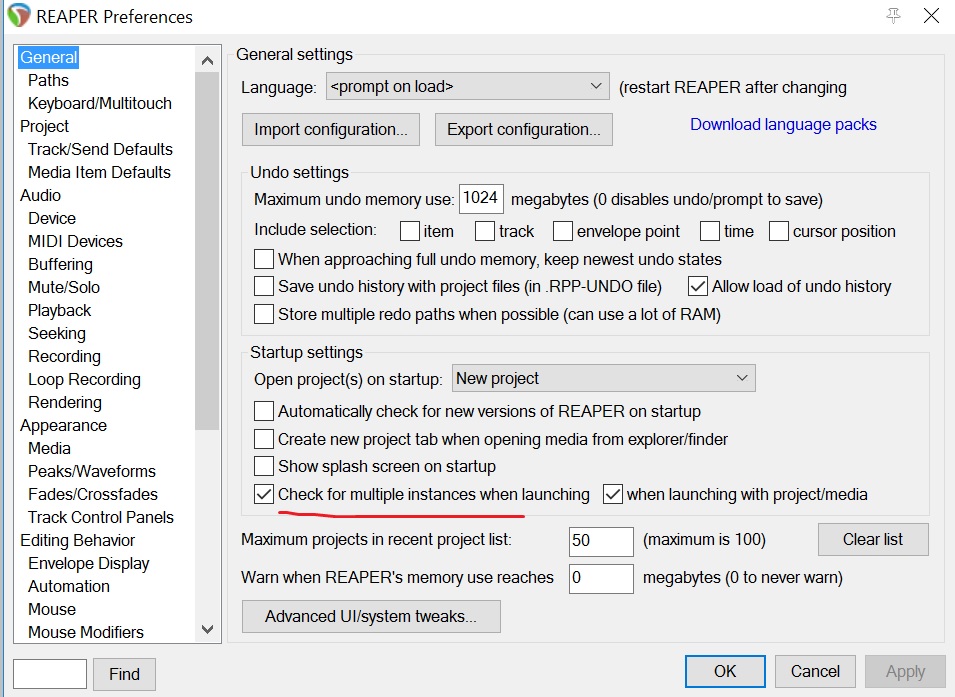Click the search box next to Find

pos(50,673)
